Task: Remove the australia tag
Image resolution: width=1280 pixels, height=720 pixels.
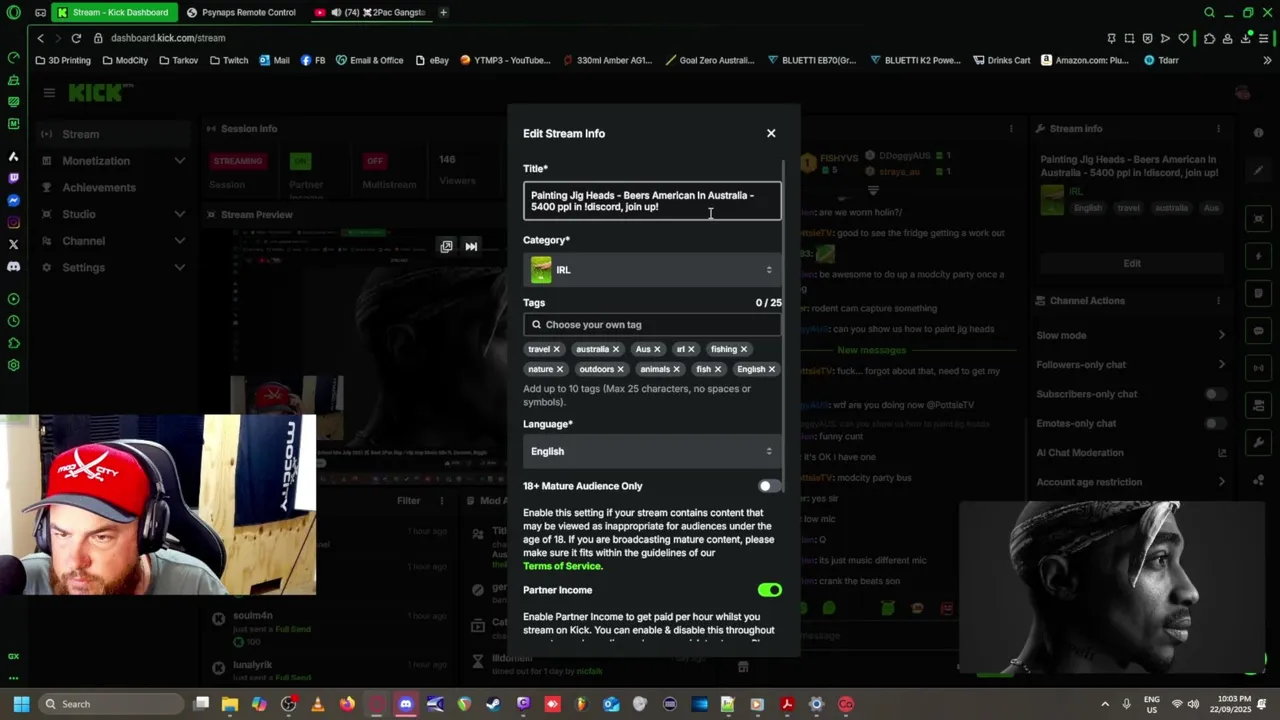Action: 616,349
